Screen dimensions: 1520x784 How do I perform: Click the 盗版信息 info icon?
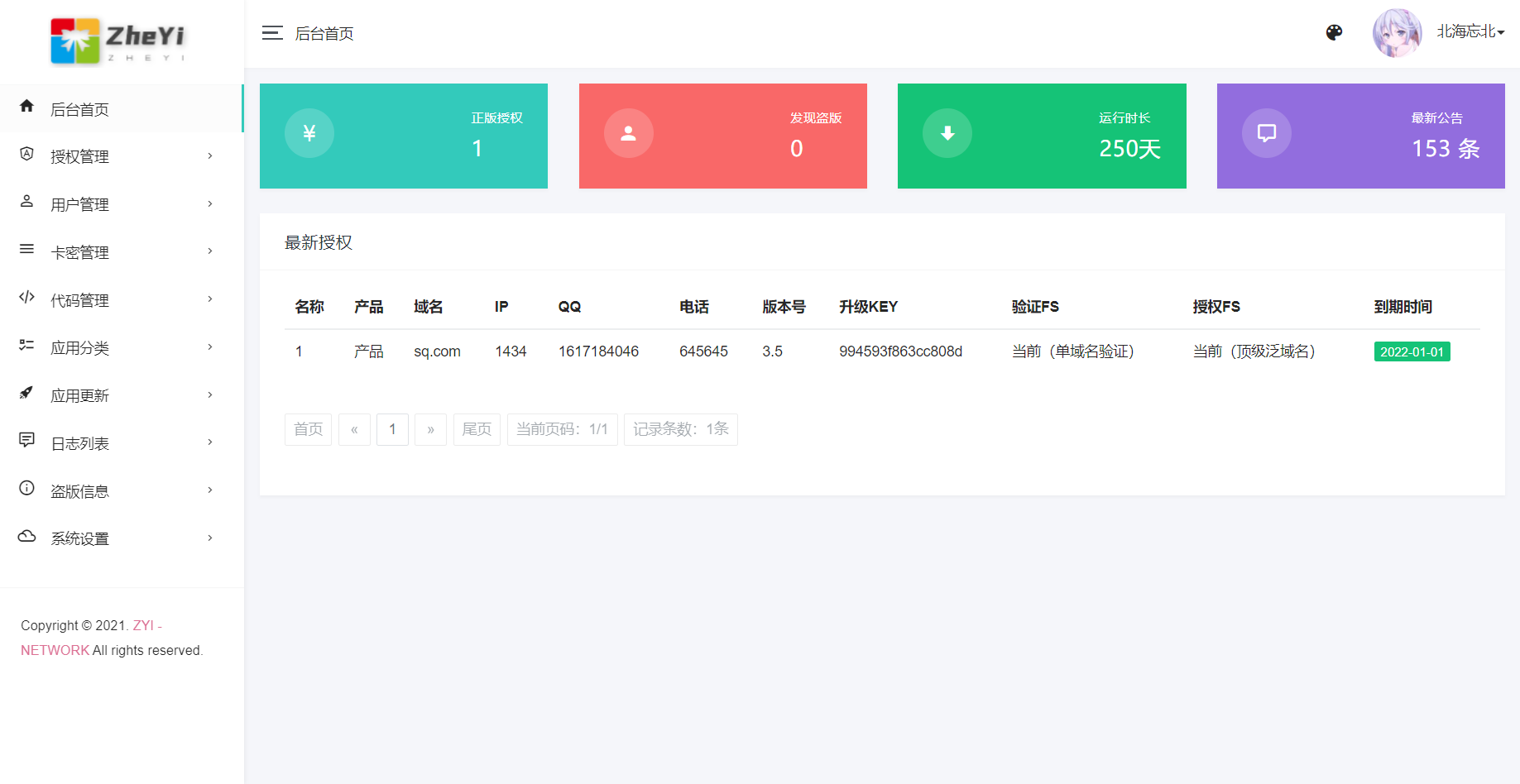(26, 489)
